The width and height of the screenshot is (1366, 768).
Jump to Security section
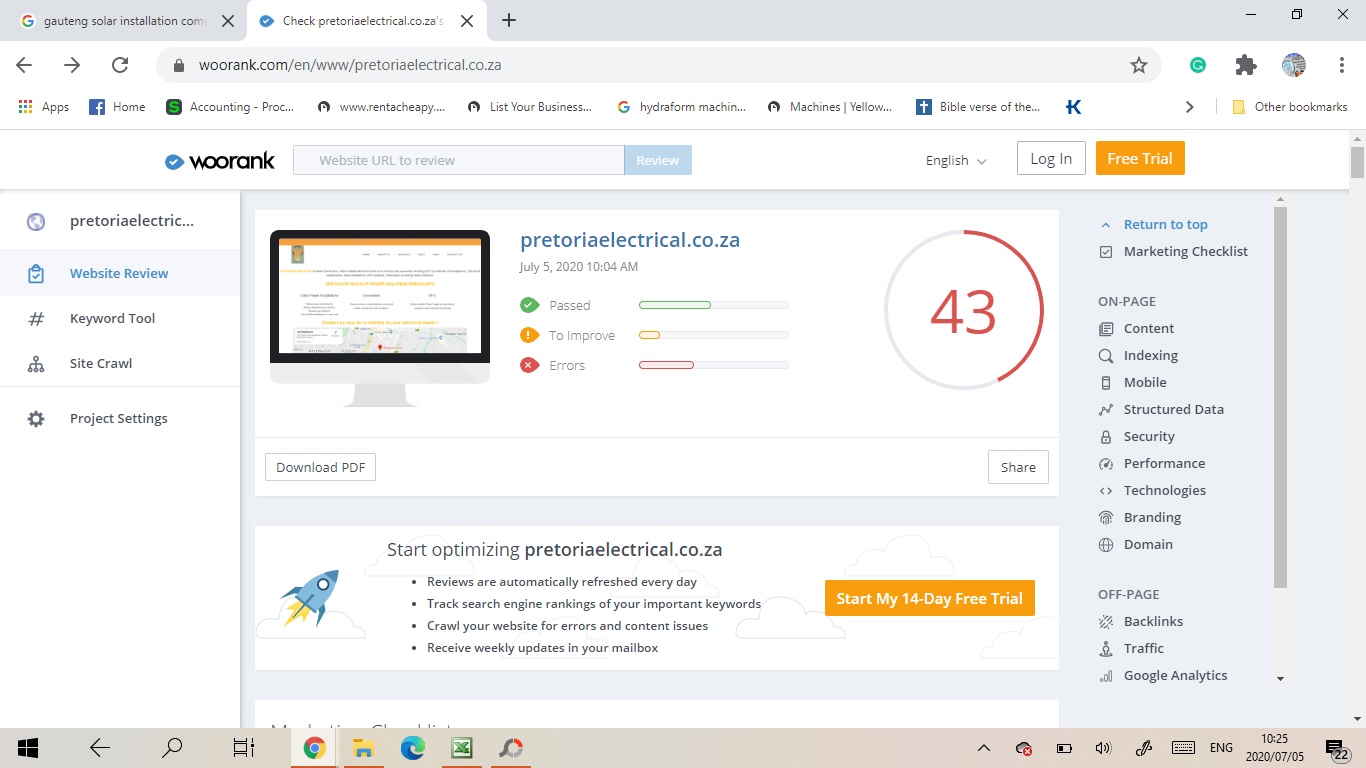click(x=1148, y=436)
